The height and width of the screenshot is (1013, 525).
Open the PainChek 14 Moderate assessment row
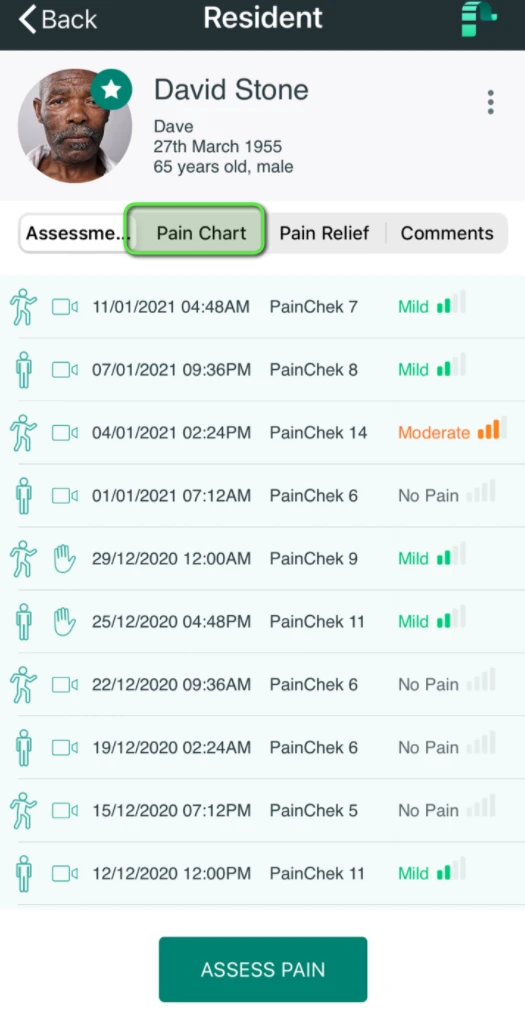tap(262, 432)
